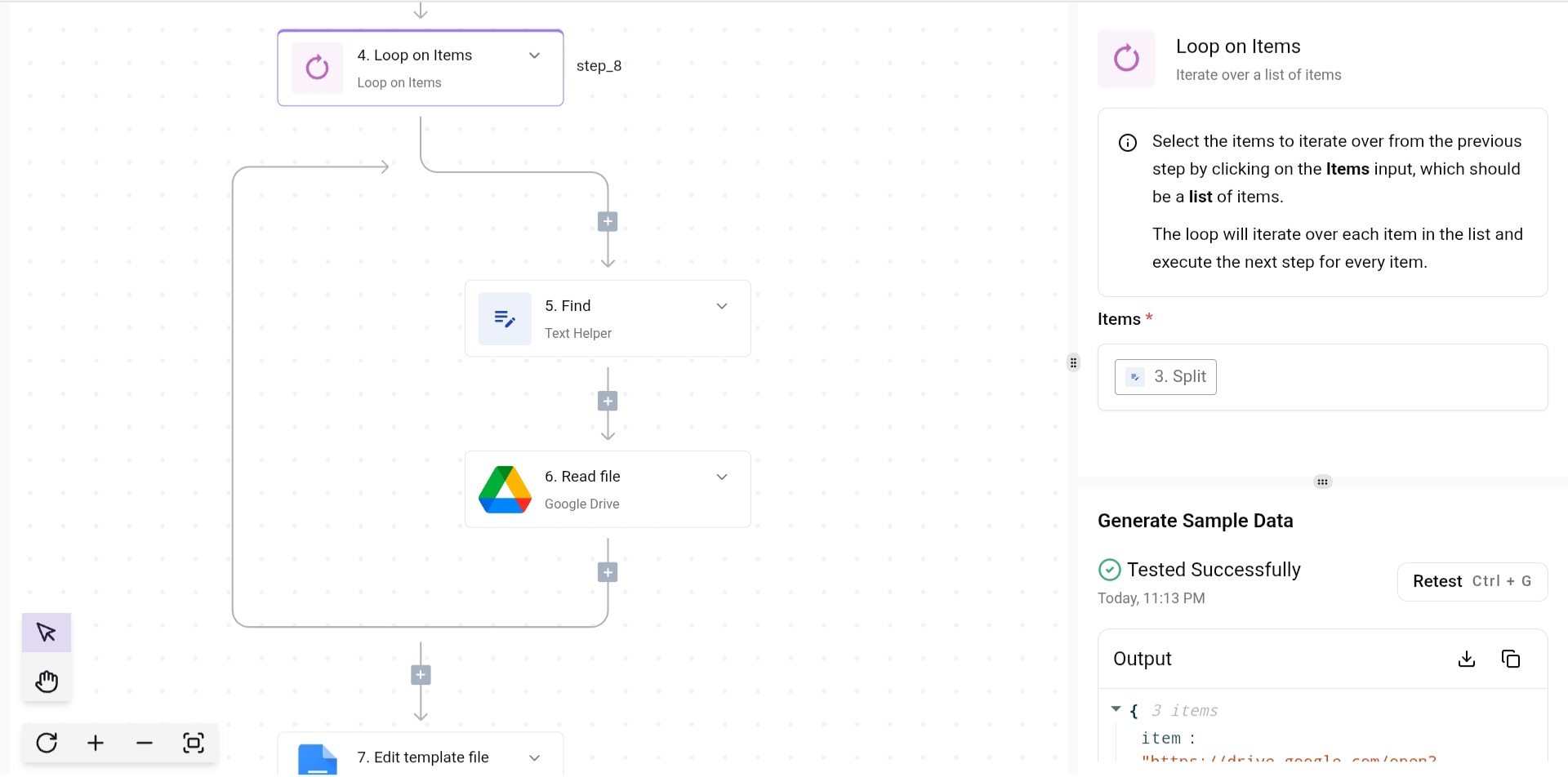Open the Read file step chevron menu
This screenshot has width=1568, height=777.
click(722, 477)
